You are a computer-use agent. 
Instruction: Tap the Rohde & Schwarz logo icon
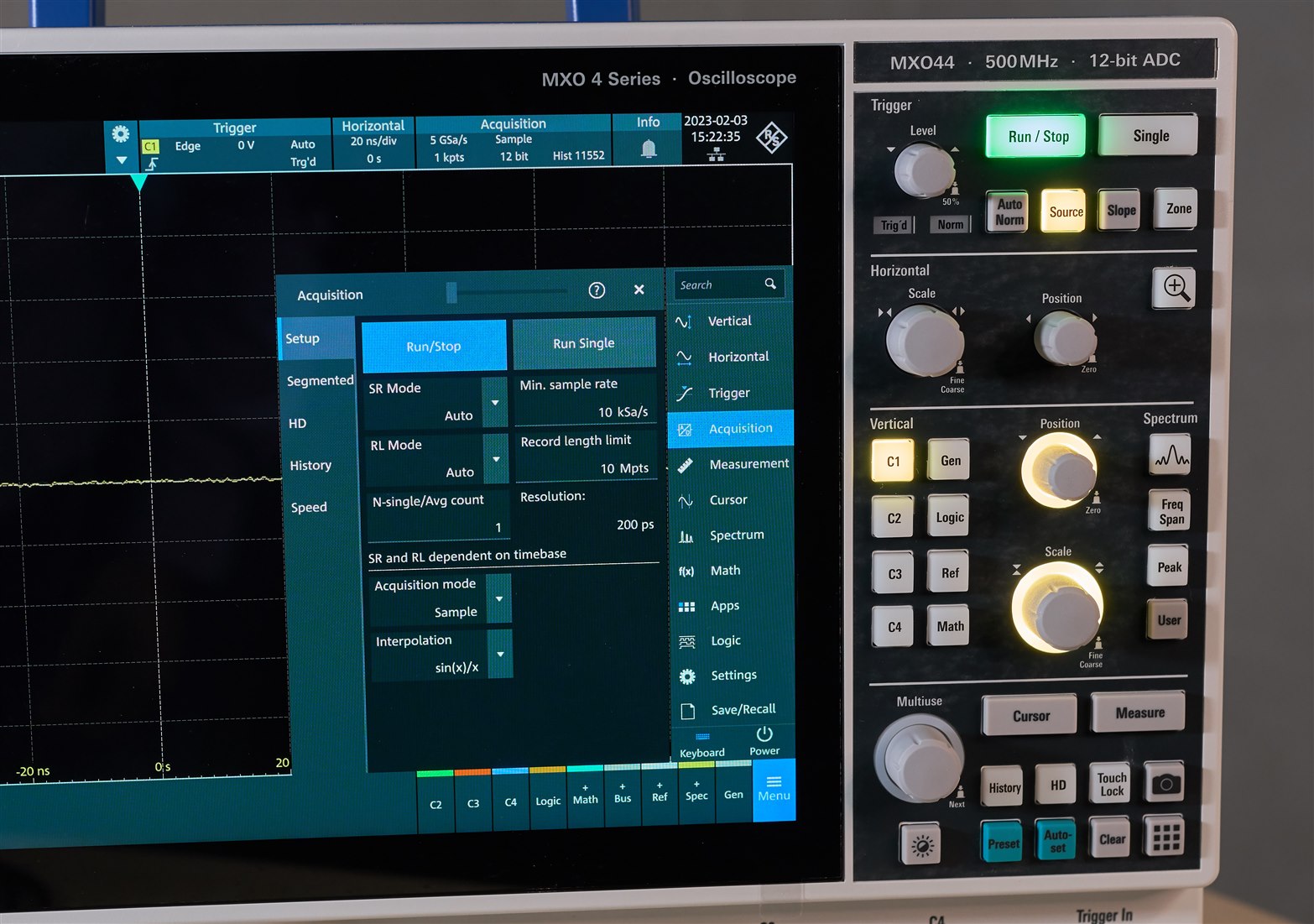click(x=771, y=138)
